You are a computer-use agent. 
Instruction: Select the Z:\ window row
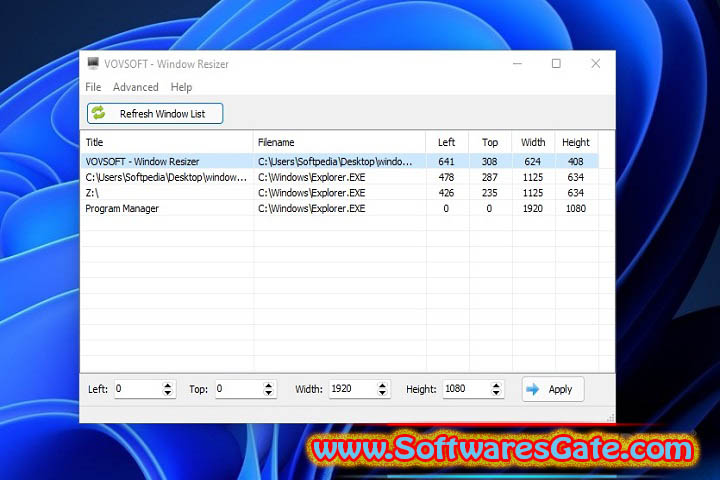click(340, 193)
